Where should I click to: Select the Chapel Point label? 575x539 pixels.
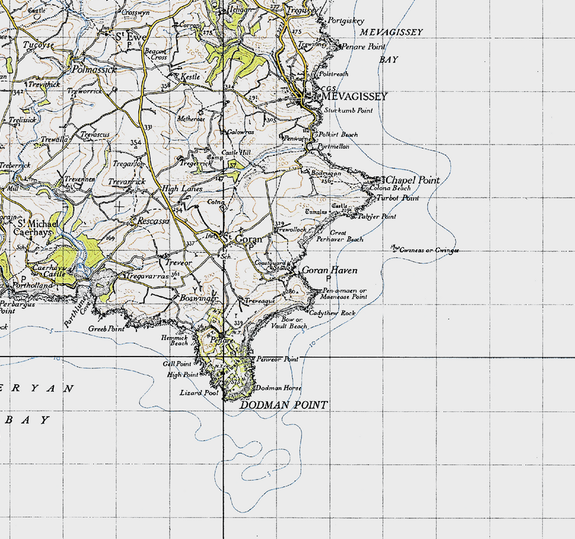click(x=413, y=180)
